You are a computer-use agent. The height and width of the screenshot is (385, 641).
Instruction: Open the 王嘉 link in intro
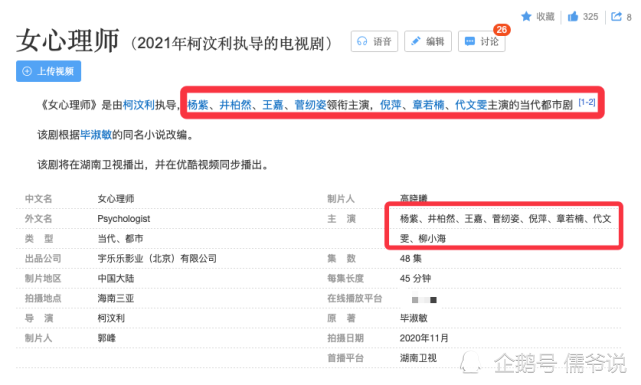pyautogui.click(x=273, y=105)
